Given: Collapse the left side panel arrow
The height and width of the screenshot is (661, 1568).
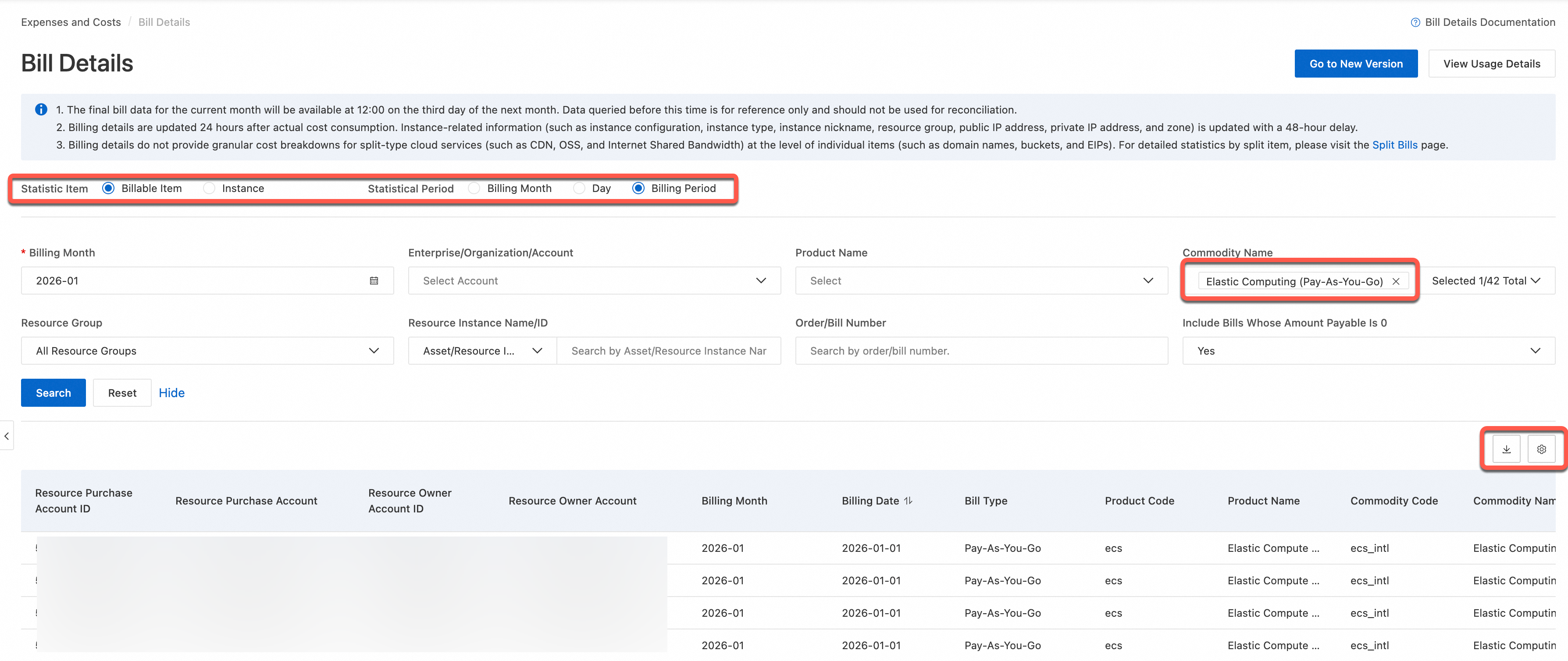Looking at the screenshot, I should coord(7,436).
